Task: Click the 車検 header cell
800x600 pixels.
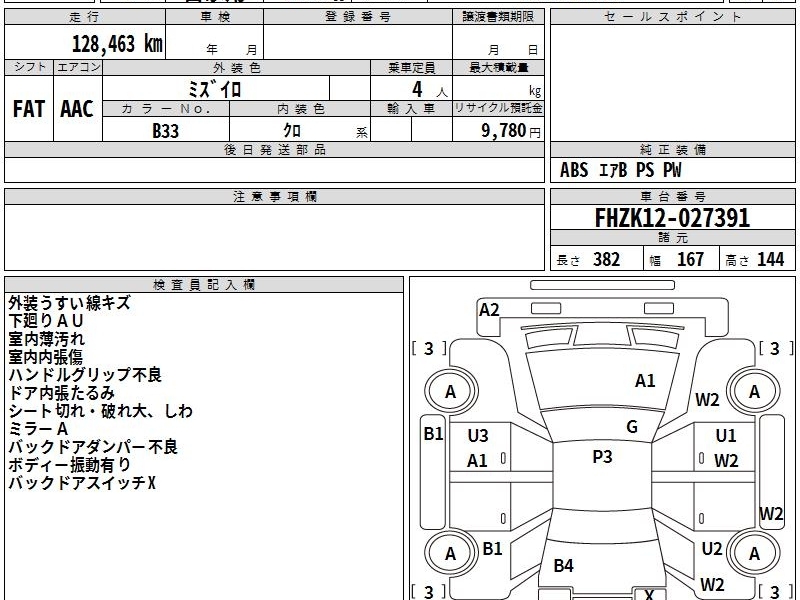Action: pos(215,16)
